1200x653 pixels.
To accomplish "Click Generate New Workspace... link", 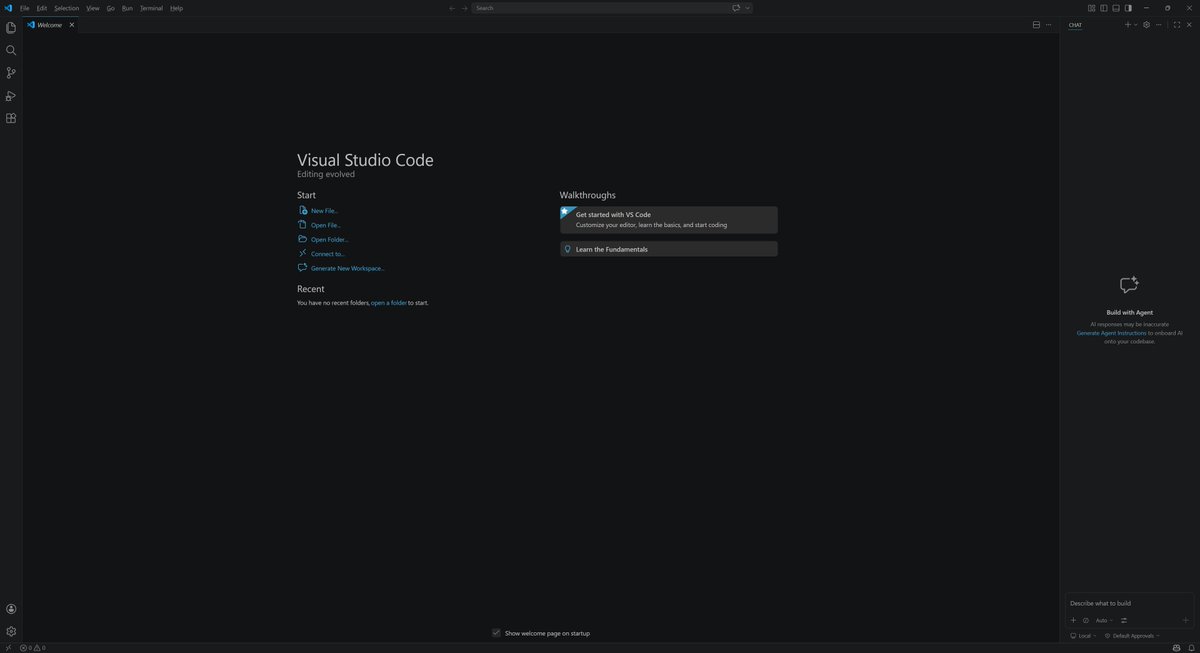I will (x=347, y=268).
